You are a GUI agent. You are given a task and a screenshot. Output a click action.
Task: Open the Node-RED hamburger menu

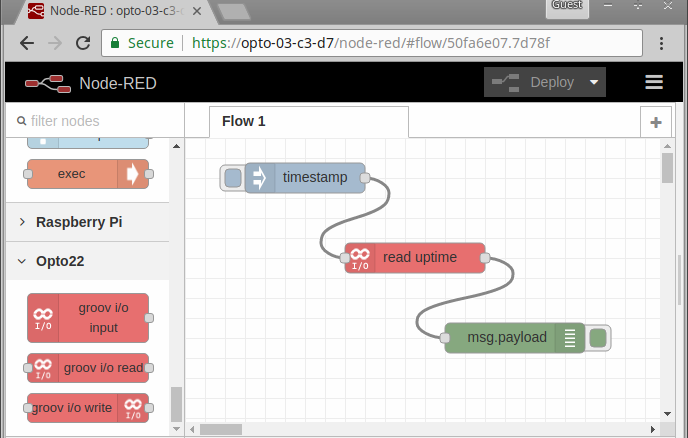click(x=654, y=82)
